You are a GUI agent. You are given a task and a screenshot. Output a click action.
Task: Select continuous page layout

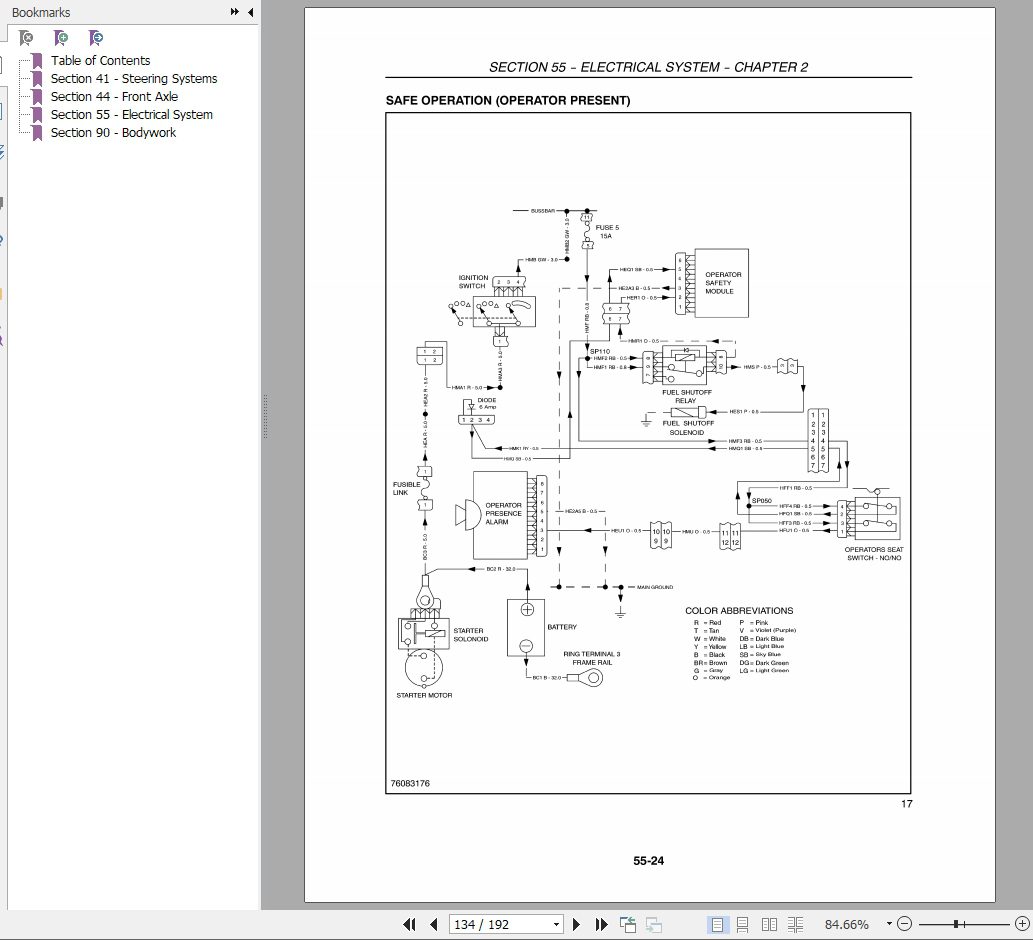[x=742, y=924]
